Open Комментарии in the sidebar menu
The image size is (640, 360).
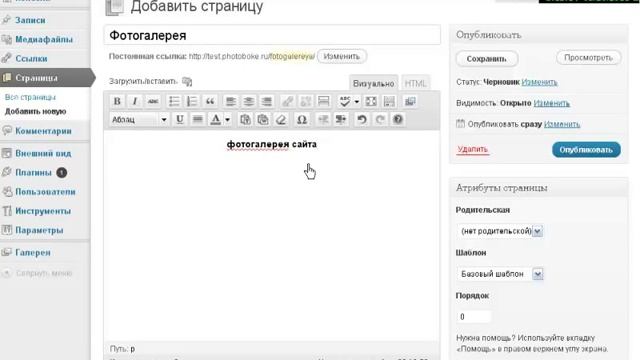click(43, 131)
